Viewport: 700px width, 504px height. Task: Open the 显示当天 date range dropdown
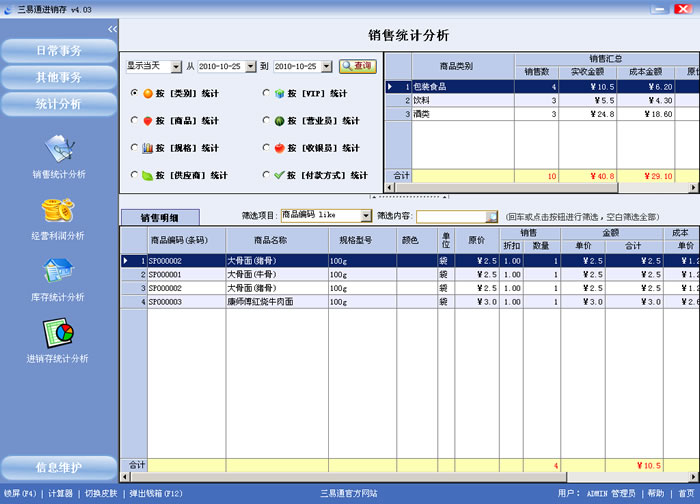[x=176, y=67]
